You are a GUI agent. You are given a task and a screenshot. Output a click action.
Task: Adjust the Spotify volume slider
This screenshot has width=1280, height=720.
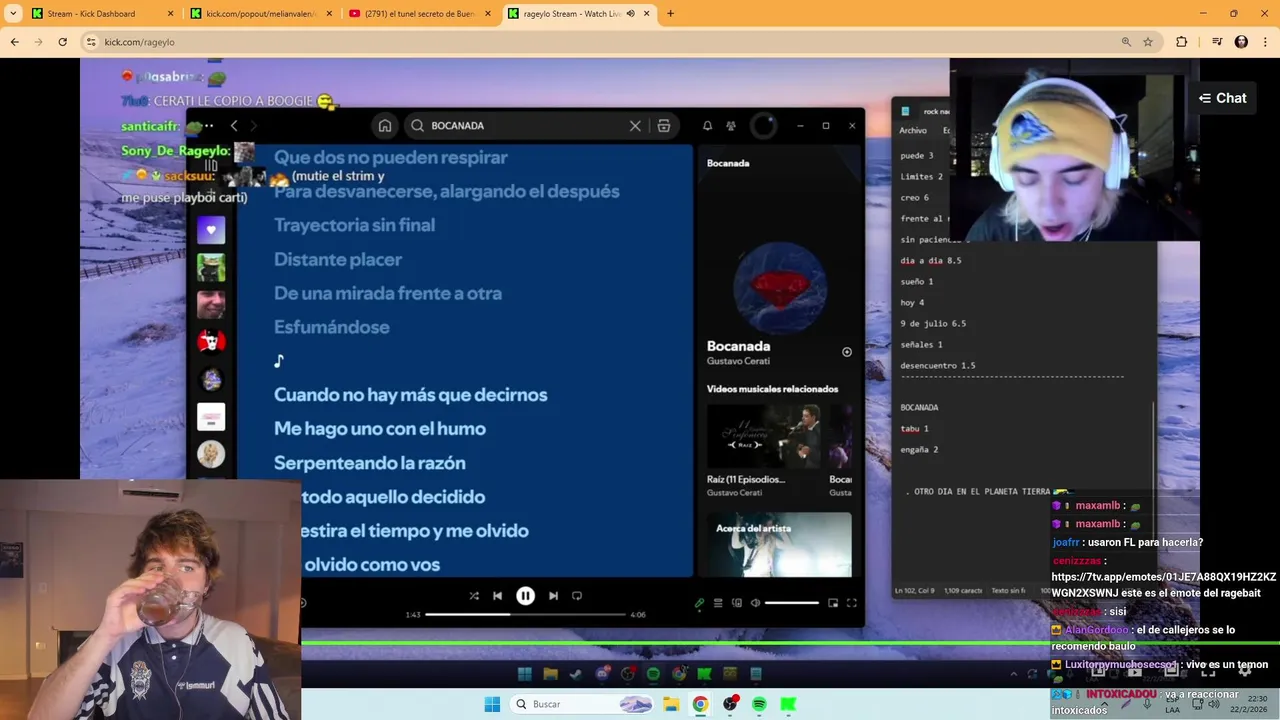tap(791, 603)
